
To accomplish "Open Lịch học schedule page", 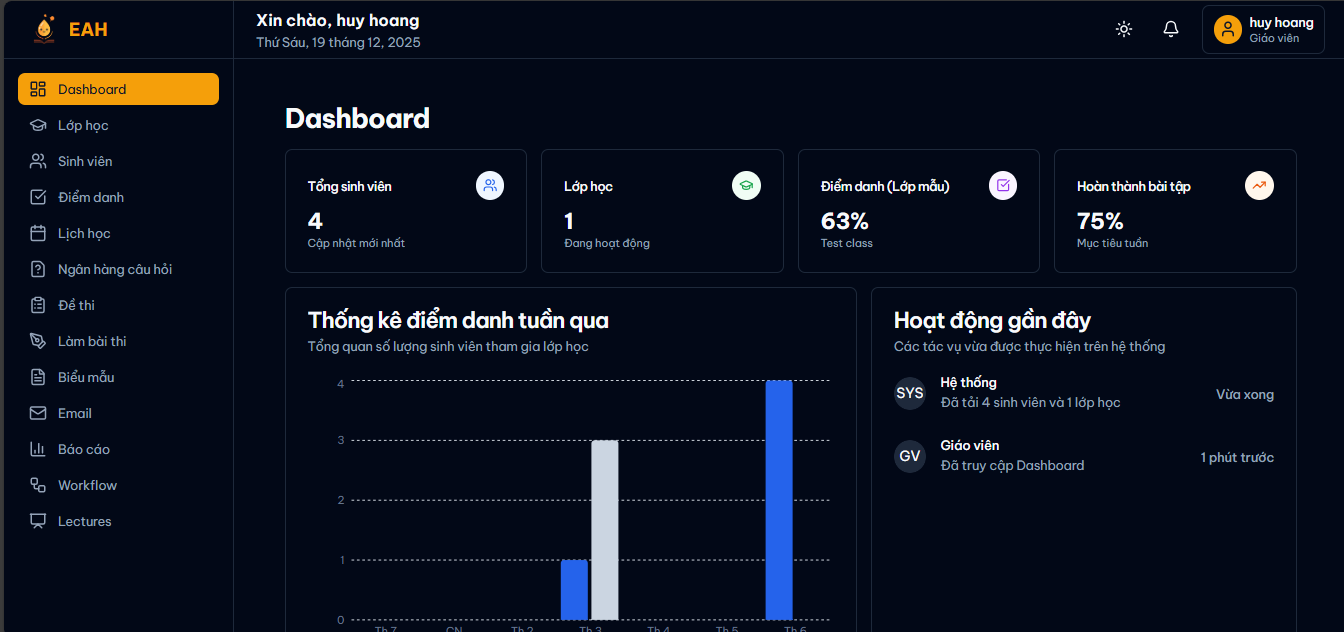I will pyautogui.click(x=118, y=233).
